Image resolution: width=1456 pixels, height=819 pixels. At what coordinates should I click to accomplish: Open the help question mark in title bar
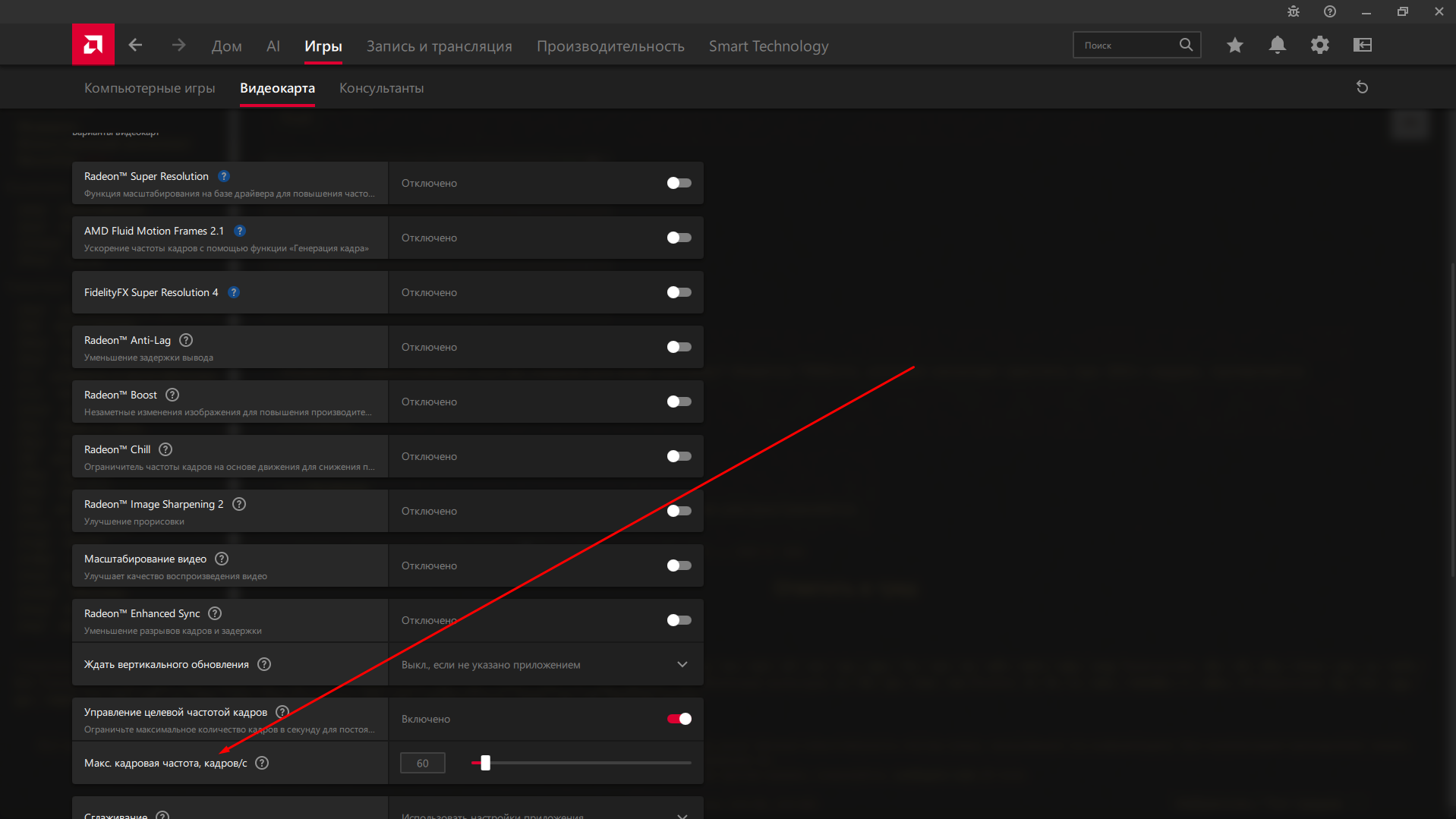1330,11
